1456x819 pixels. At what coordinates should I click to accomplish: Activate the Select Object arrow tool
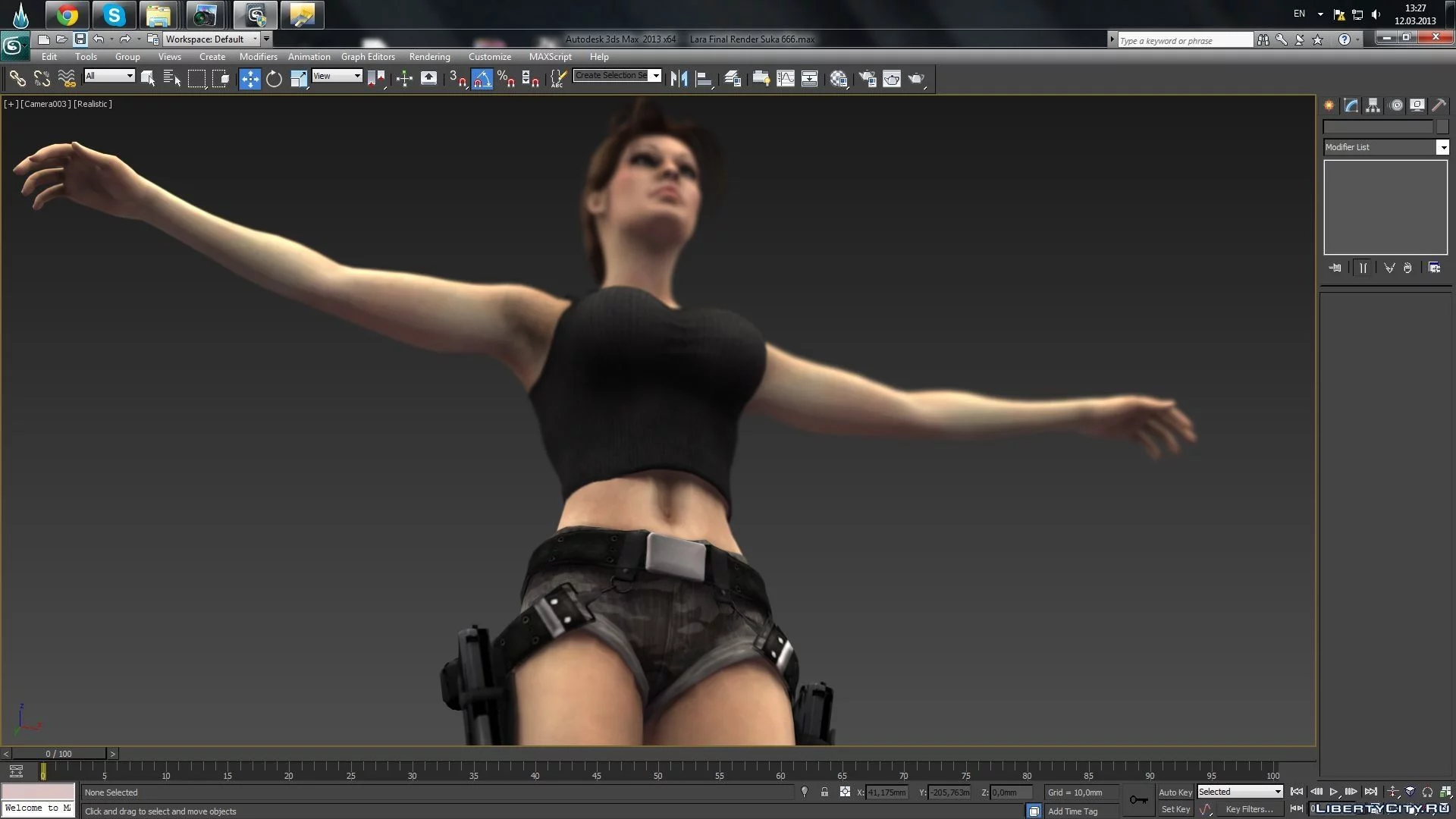point(147,78)
